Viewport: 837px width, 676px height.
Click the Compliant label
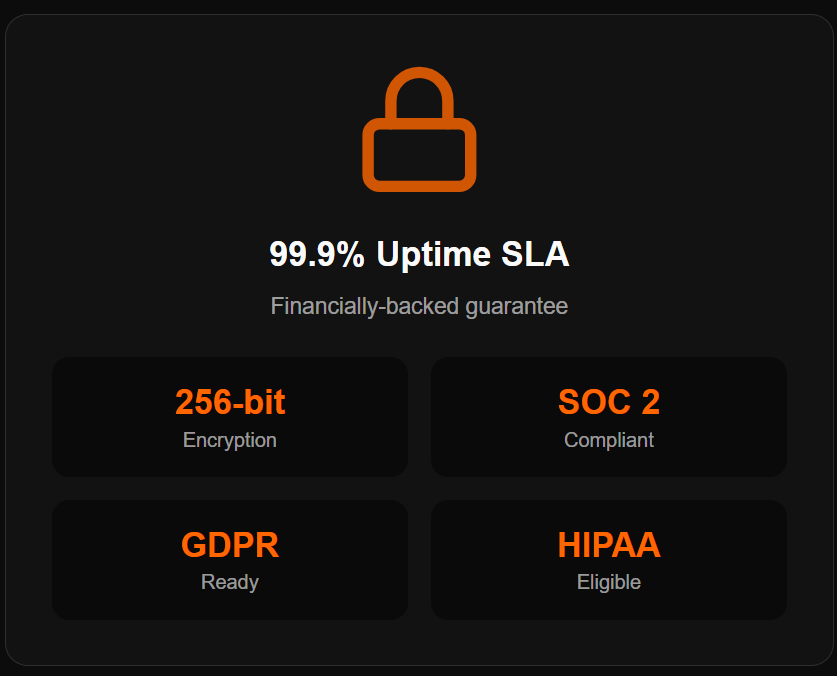[x=608, y=440]
